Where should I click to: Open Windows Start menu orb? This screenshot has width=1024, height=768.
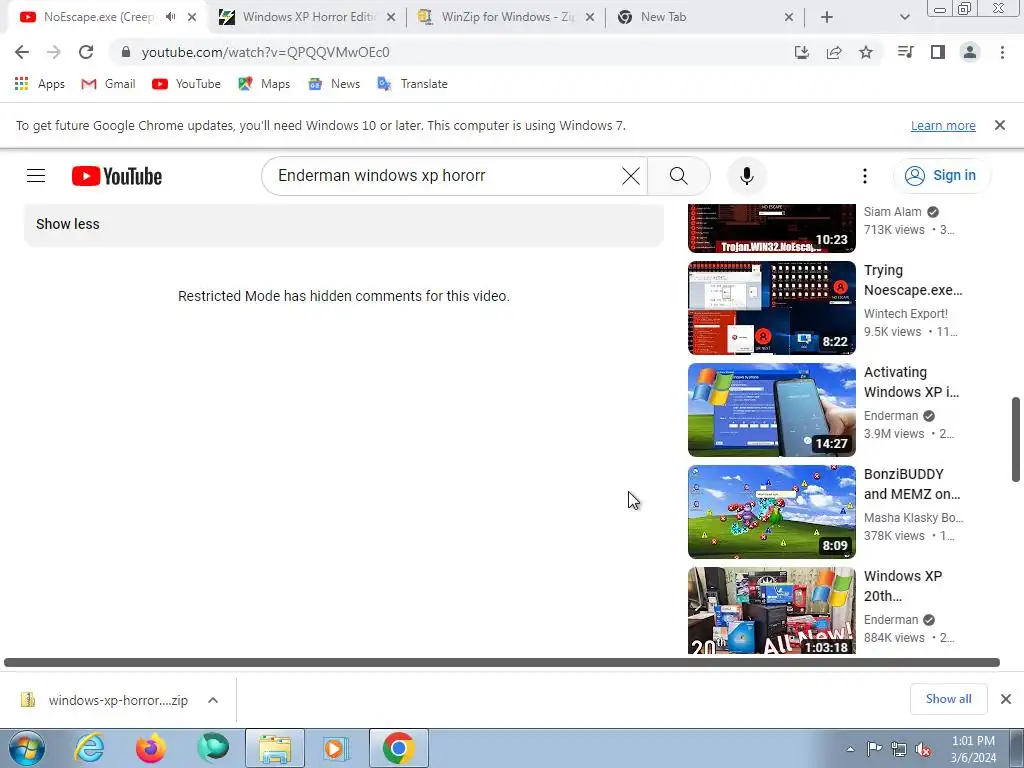(x=27, y=748)
